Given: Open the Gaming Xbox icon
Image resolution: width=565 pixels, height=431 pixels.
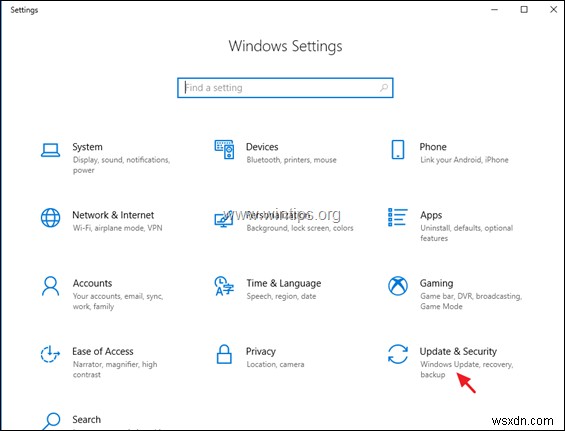Looking at the screenshot, I should [x=398, y=286].
